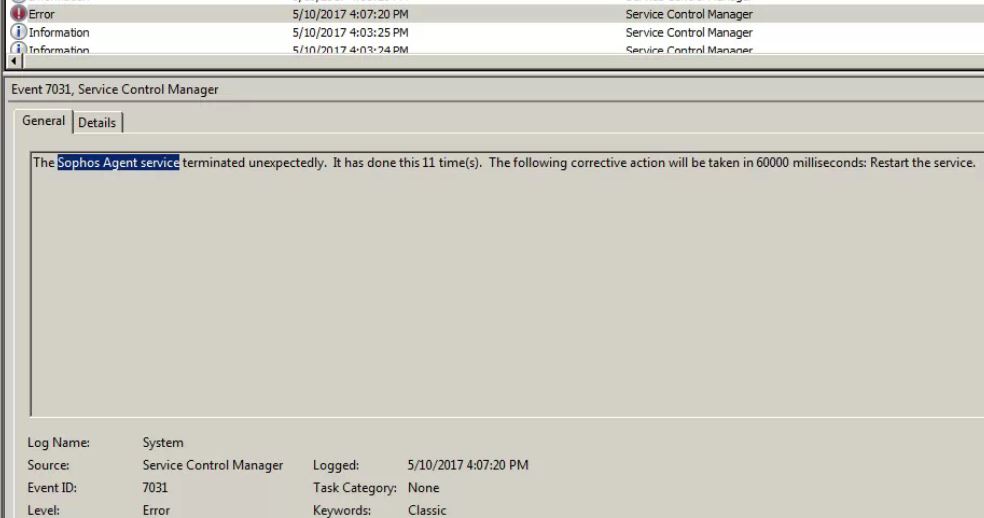Image resolution: width=984 pixels, height=518 pixels.
Task: Click Service Control Manager in the Error row
Action: (x=689, y=14)
